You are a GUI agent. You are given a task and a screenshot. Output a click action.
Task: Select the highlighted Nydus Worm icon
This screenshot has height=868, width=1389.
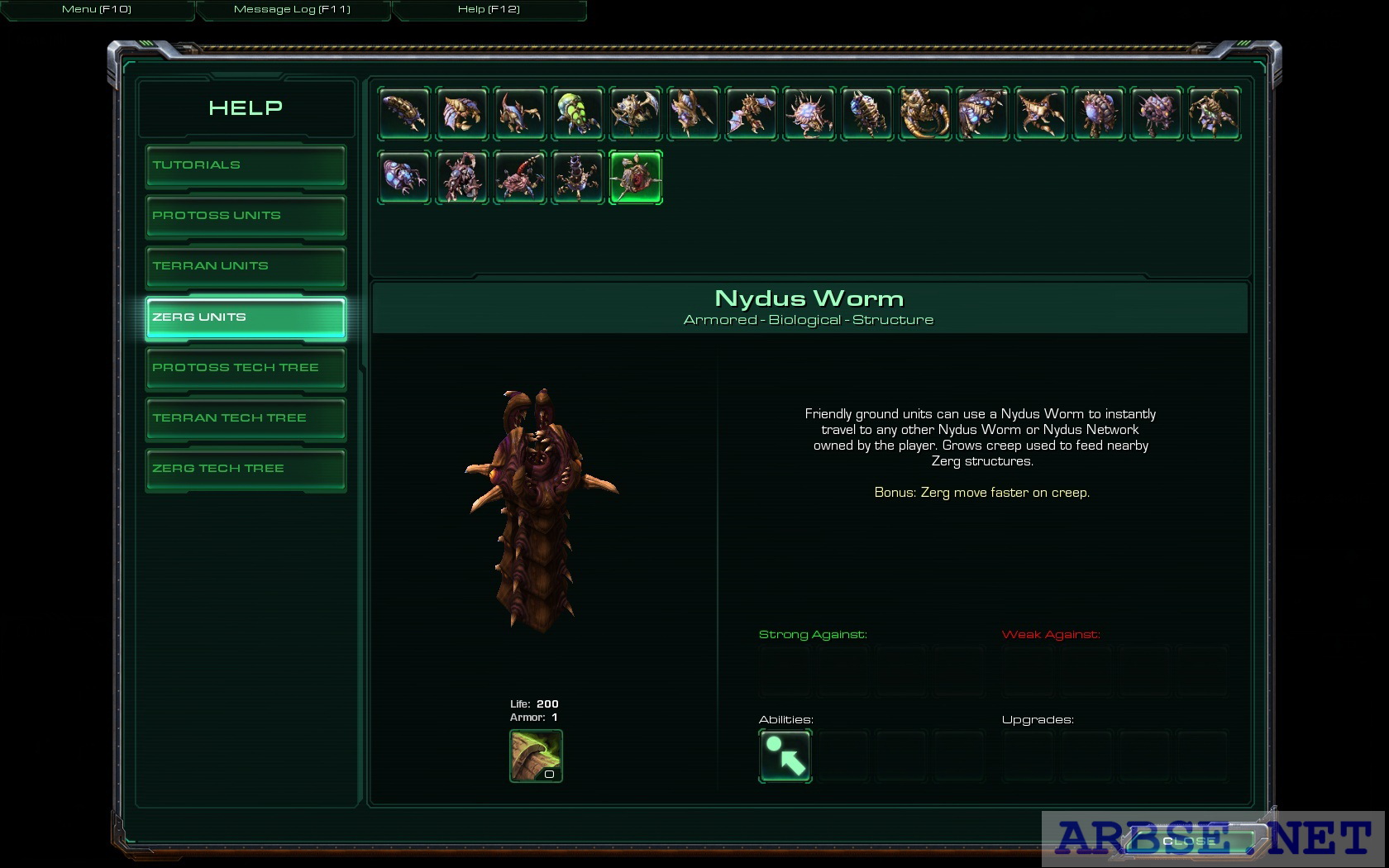pyautogui.click(x=636, y=177)
